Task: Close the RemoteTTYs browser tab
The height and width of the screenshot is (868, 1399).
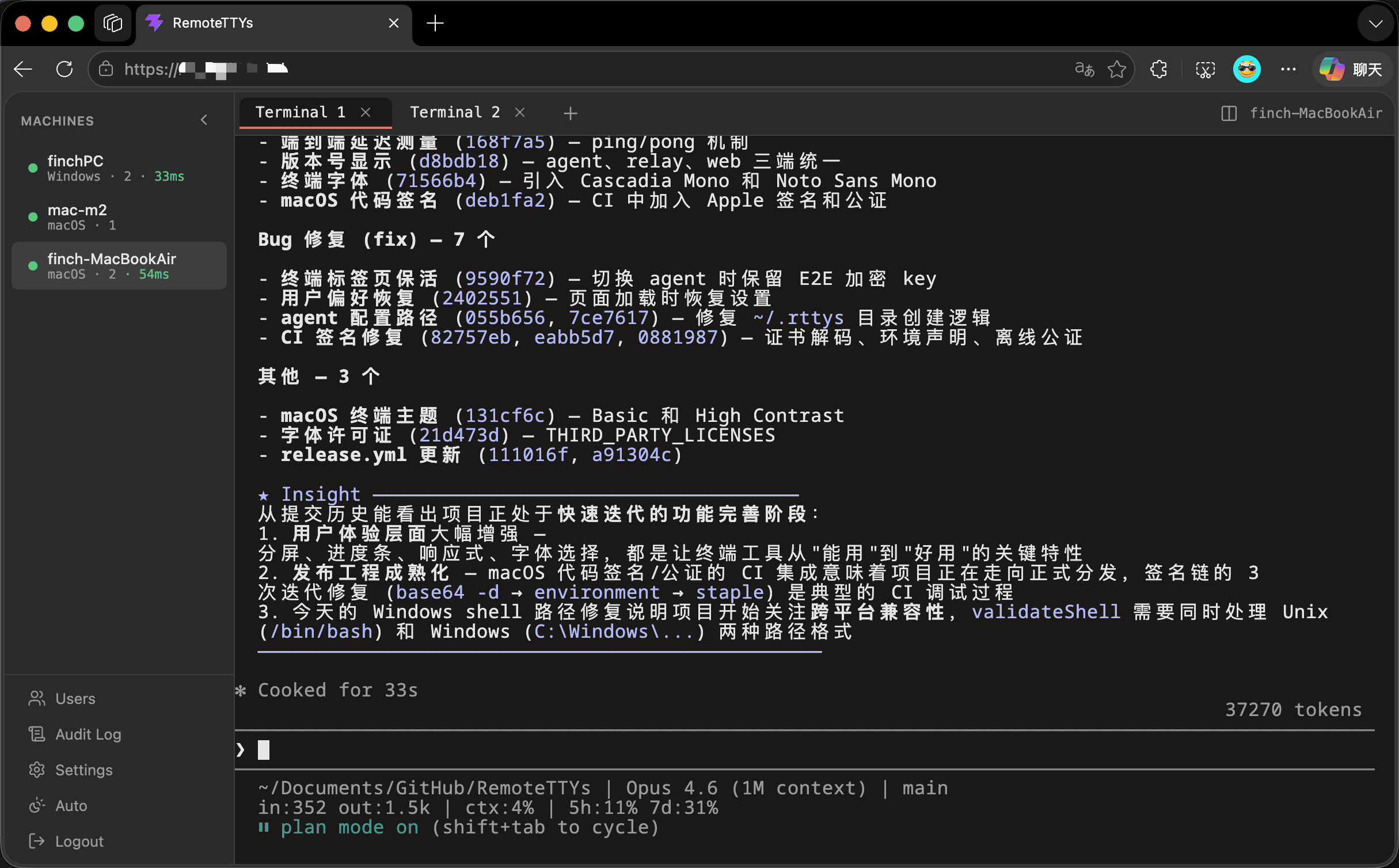Action: click(x=394, y=23)
